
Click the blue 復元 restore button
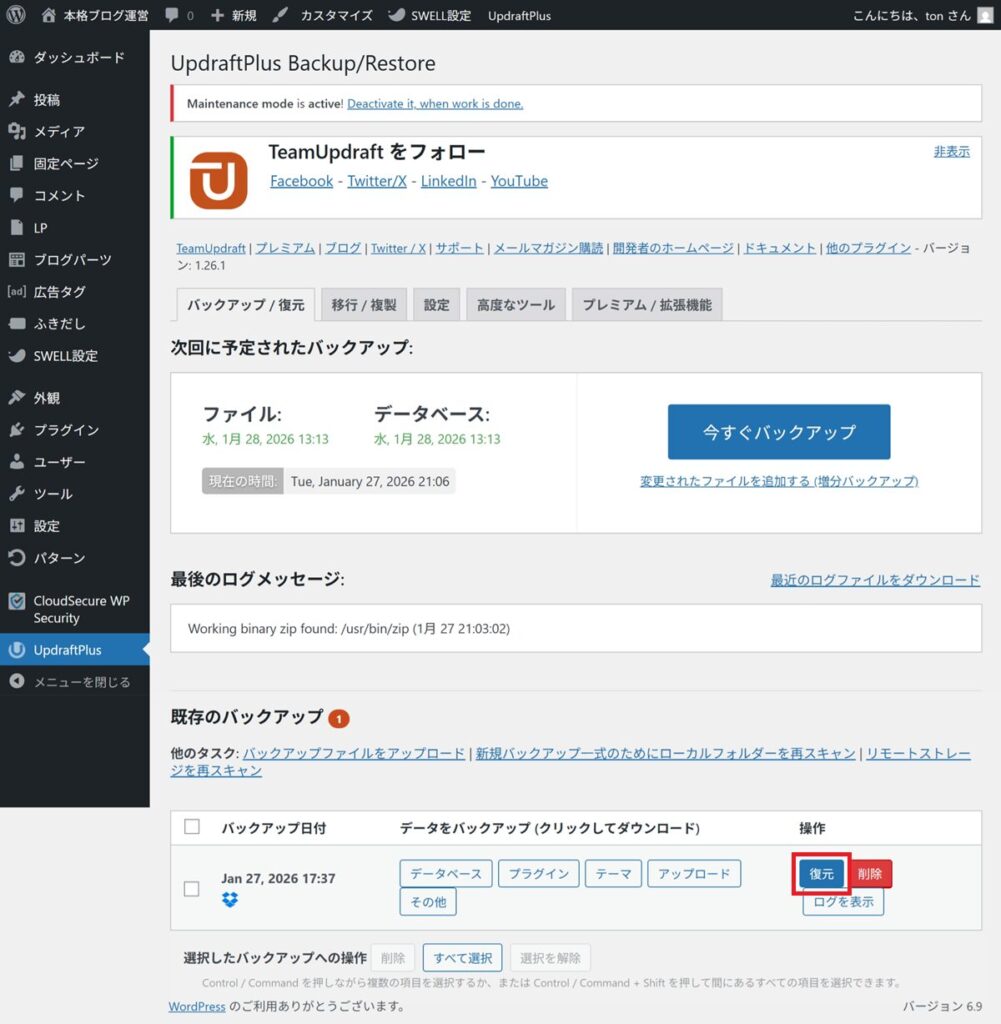click(x=821, y=874)
